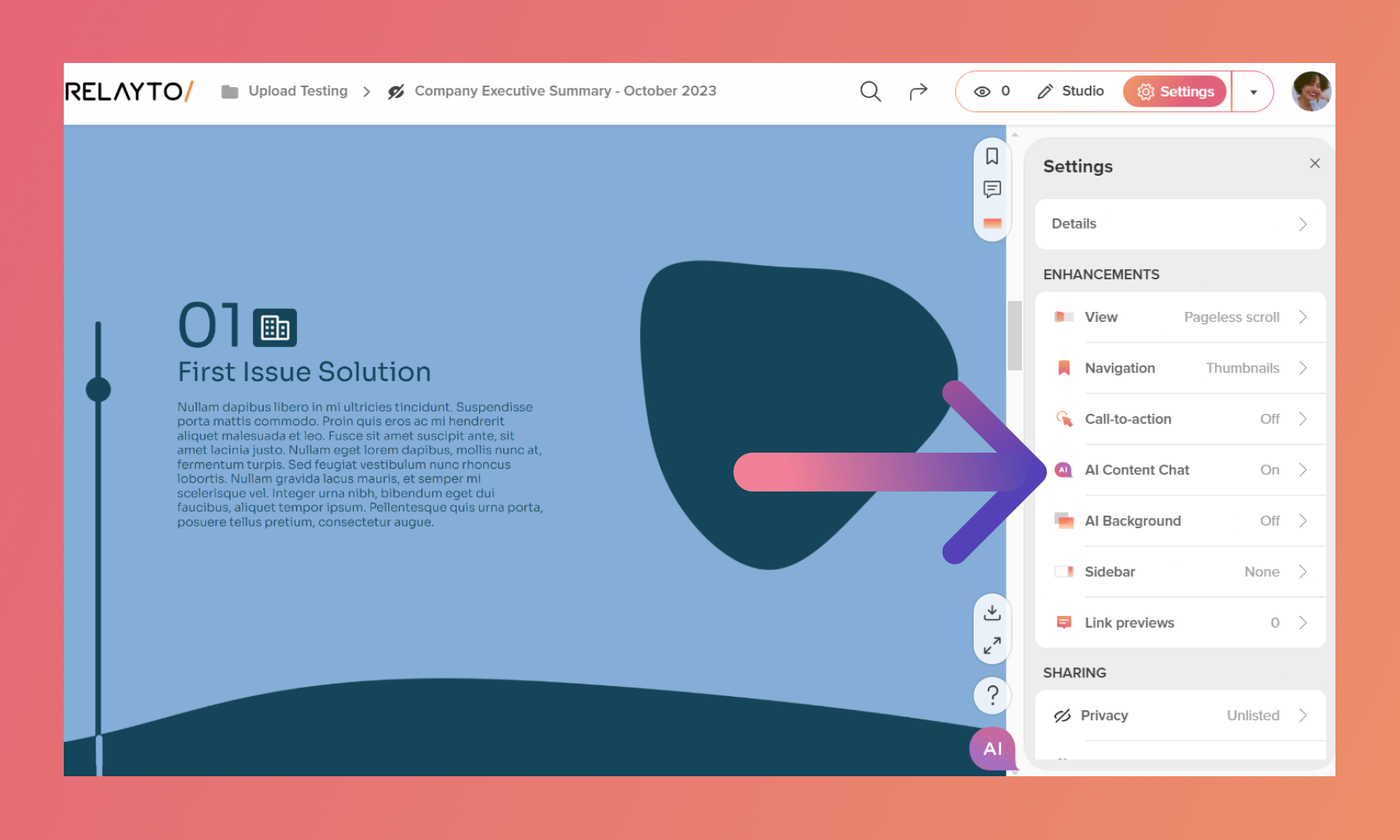The height and width of the screenshot is (840, 1400).
Task: Toggle the AI Content Chat setting
Action: pyautogui.click(x=1180, y=470)
